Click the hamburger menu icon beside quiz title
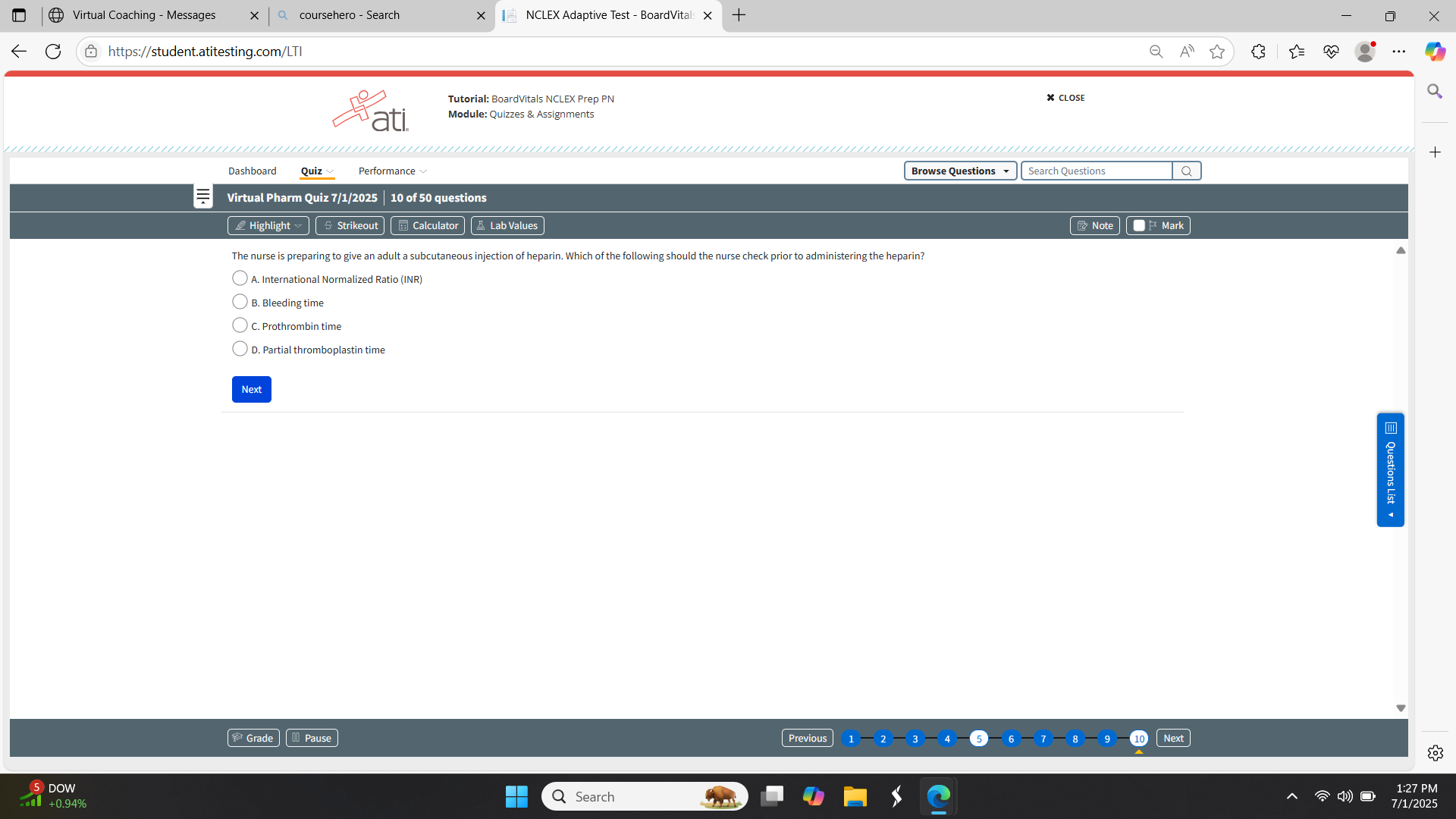 [202, 197]
